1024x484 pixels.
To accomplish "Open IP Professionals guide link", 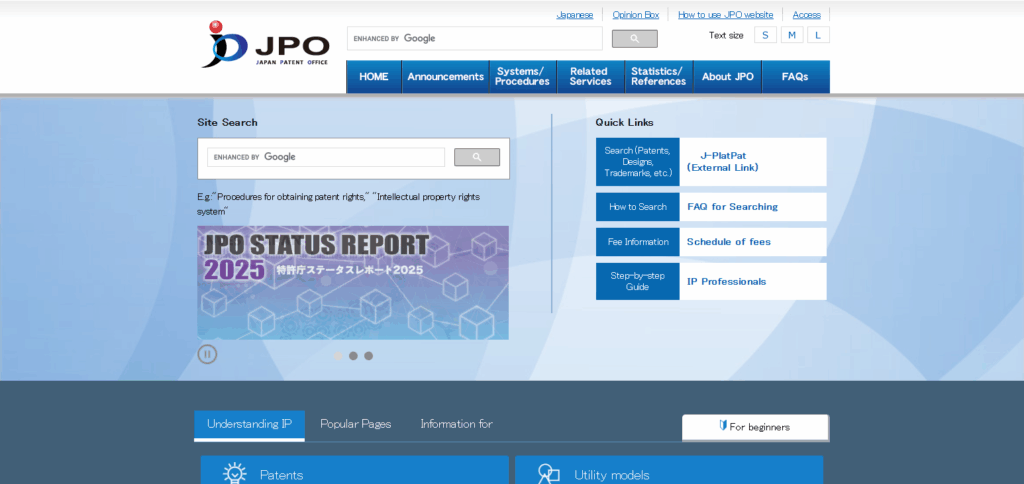I will [726, 282].
